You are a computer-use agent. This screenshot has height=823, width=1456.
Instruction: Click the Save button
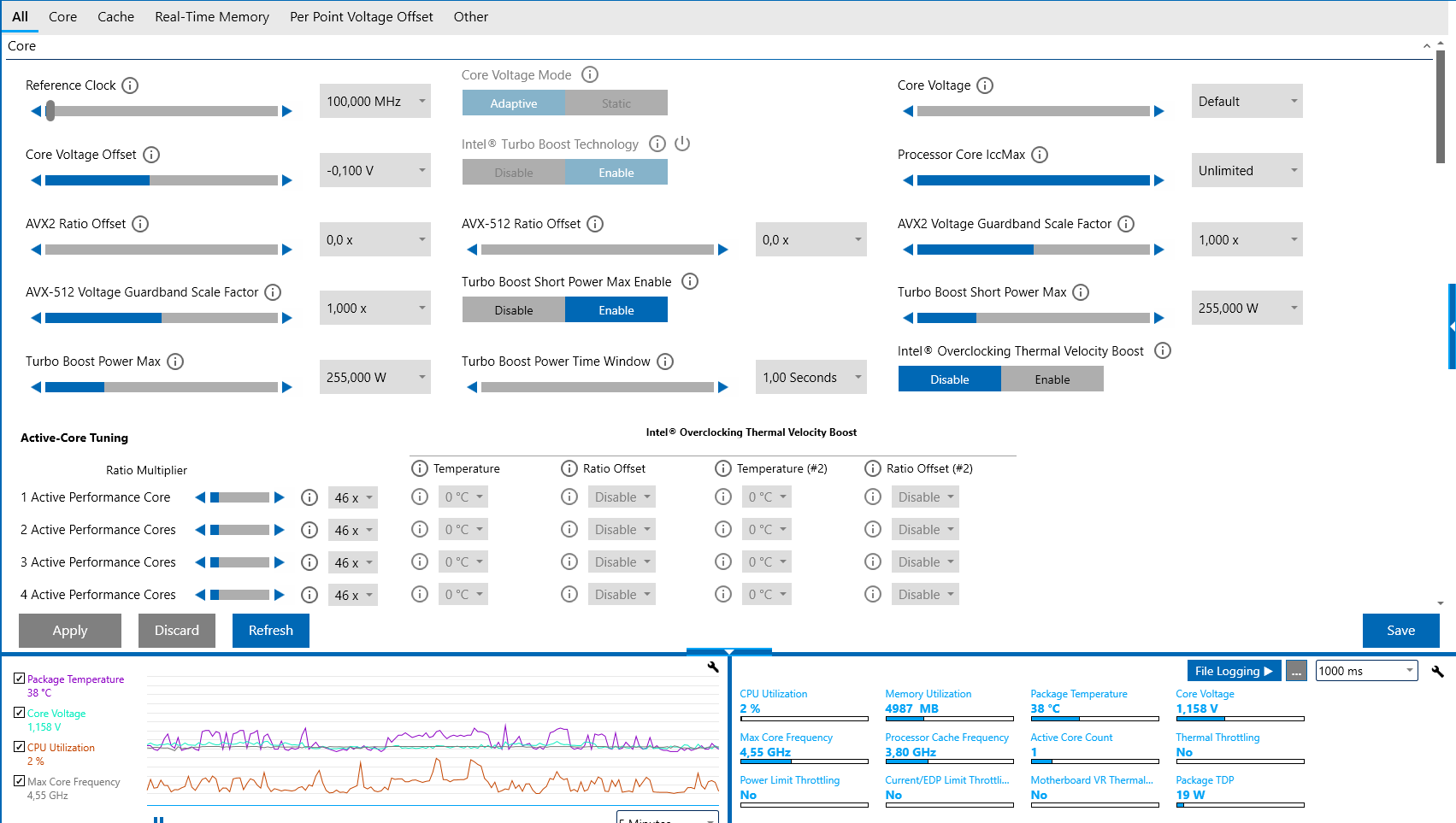[1400, 631]
